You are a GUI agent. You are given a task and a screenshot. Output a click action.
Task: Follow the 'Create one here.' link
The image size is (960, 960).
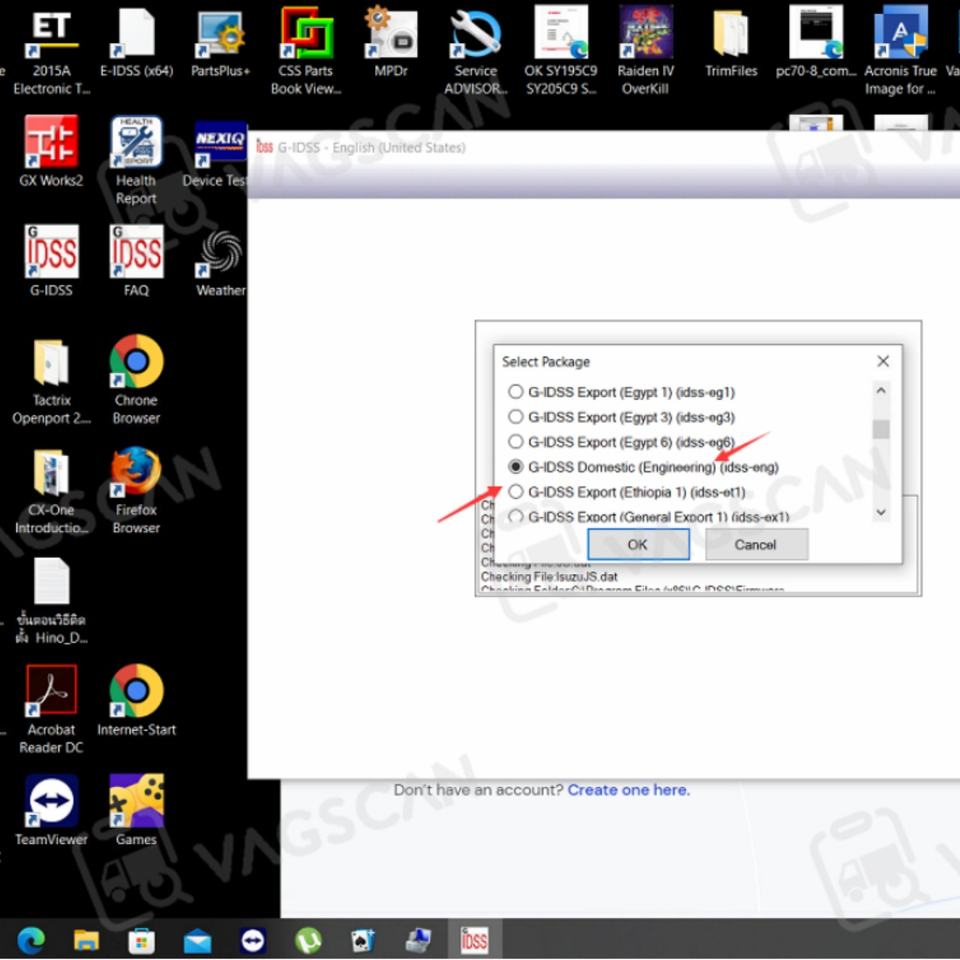click(x=628, y=790)
